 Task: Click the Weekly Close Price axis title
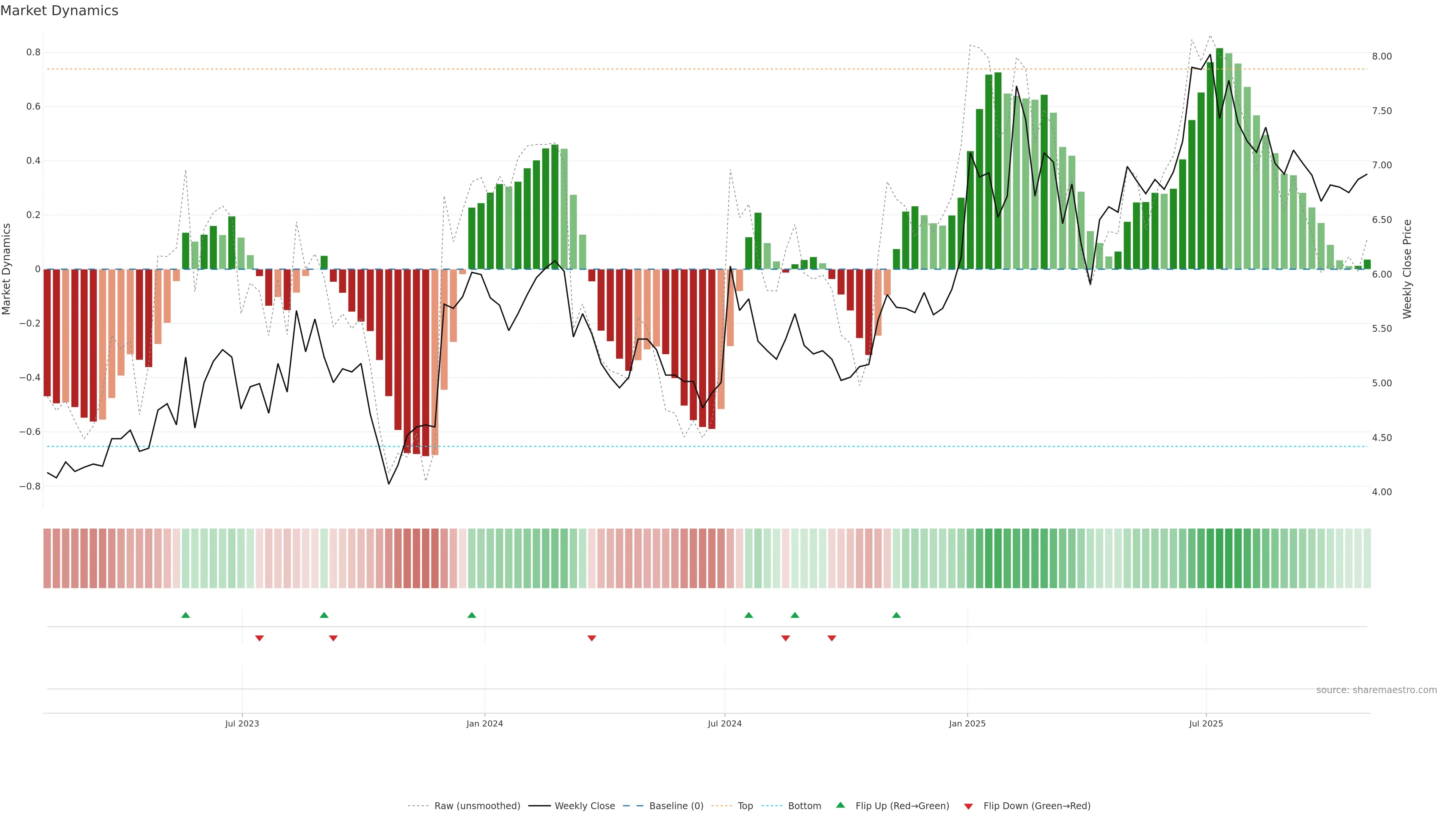point(1407,269)
